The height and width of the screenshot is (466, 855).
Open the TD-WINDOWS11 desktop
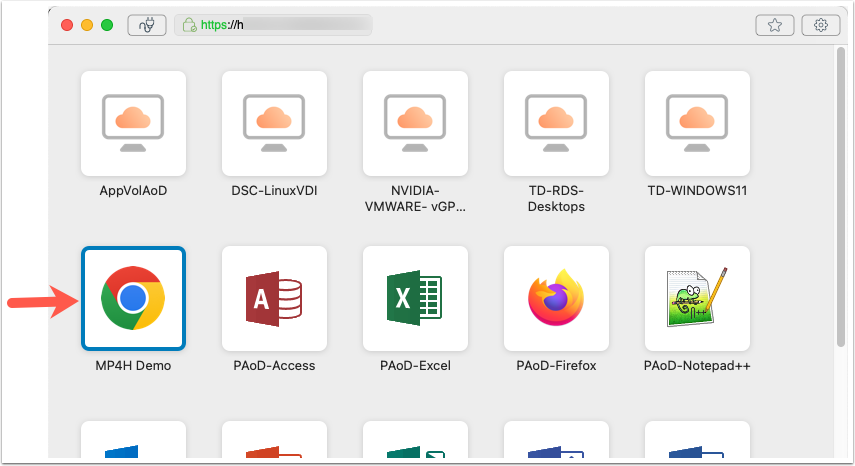pyautogui.click(x=698, y=123)
